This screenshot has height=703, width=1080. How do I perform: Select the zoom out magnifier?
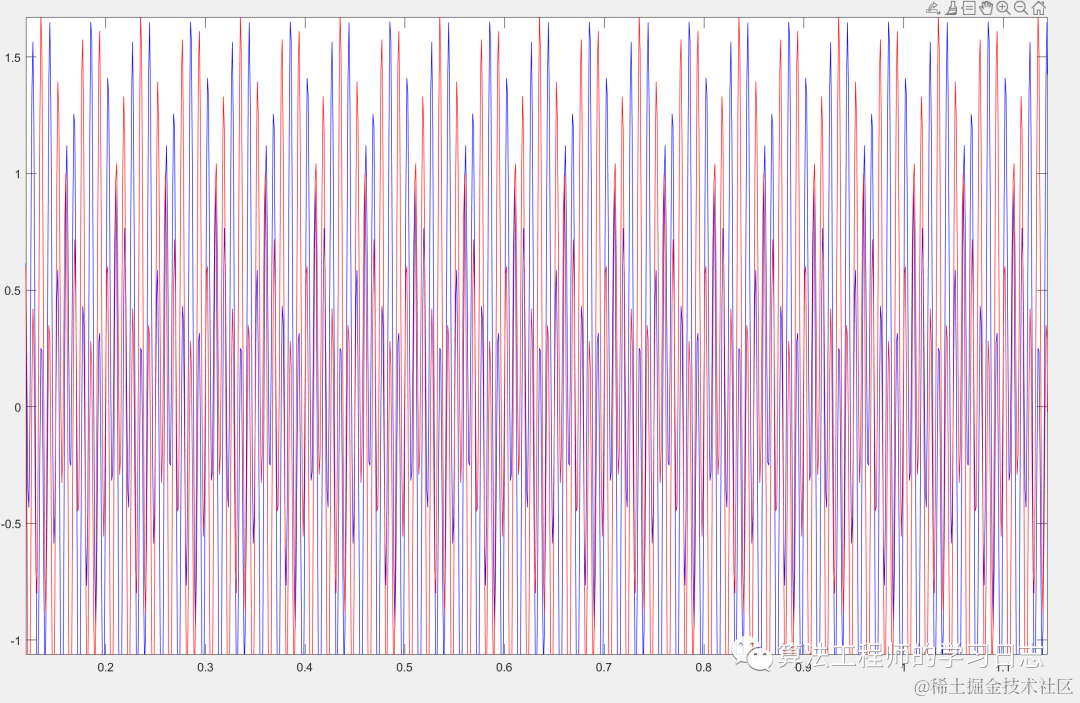(1021, 8)
